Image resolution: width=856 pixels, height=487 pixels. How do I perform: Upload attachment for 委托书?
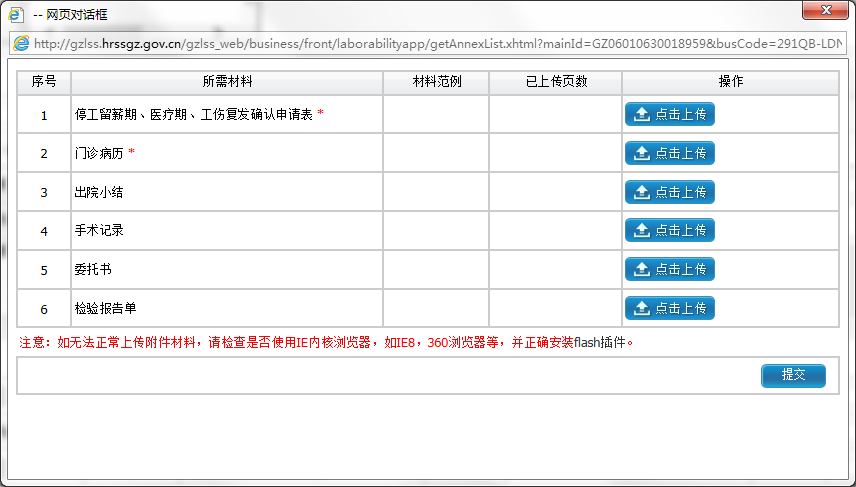tap(669, 269)
